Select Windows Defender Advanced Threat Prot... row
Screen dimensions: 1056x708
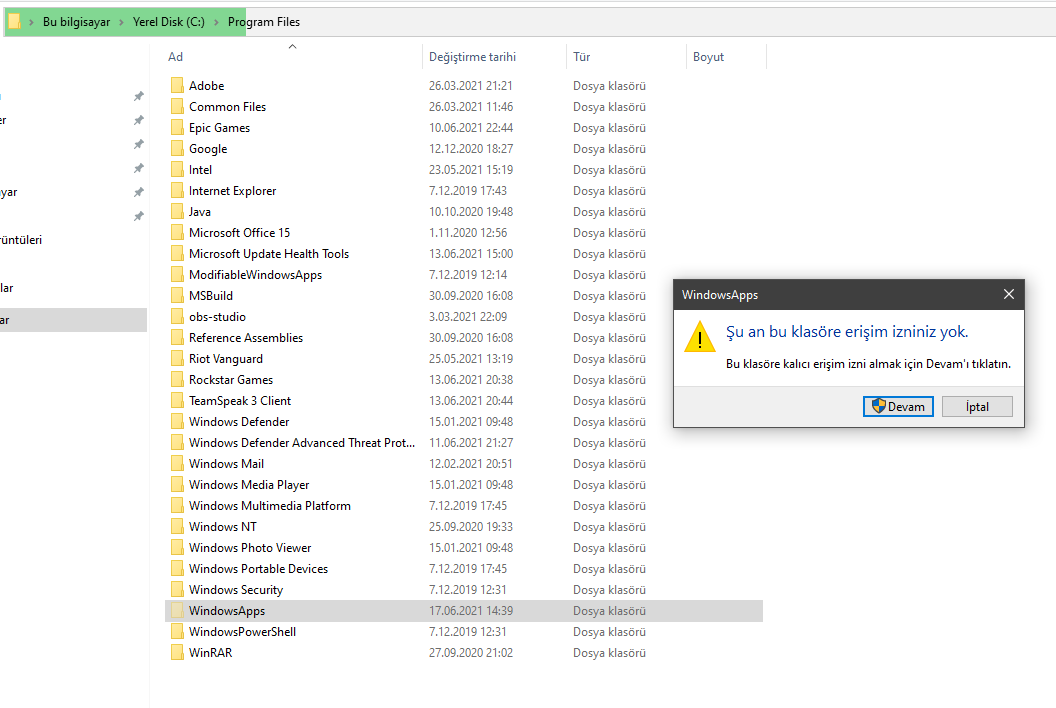pos(464,443)
